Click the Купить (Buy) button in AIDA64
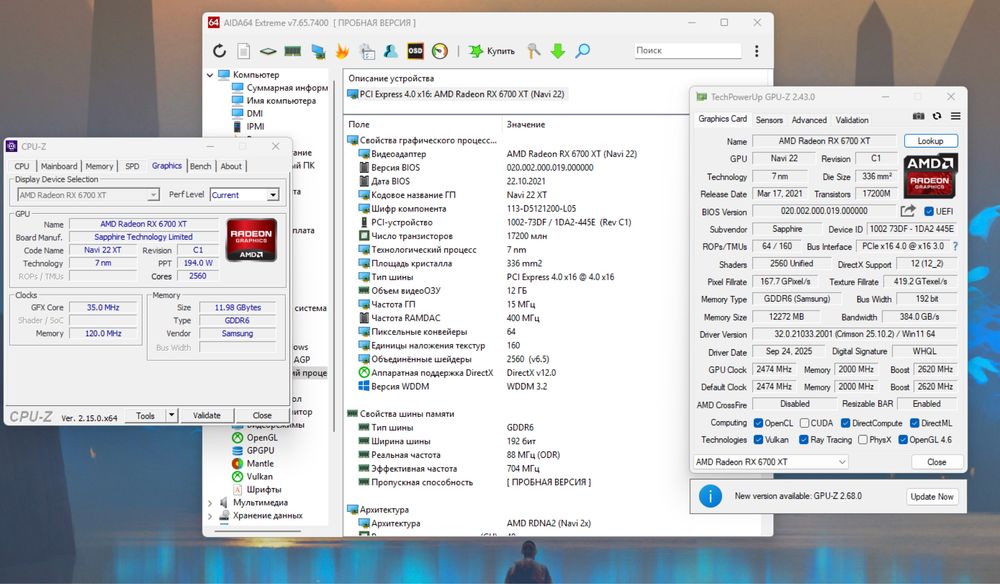The height and width of the screenshot is (584, 1000). (492, 51)
